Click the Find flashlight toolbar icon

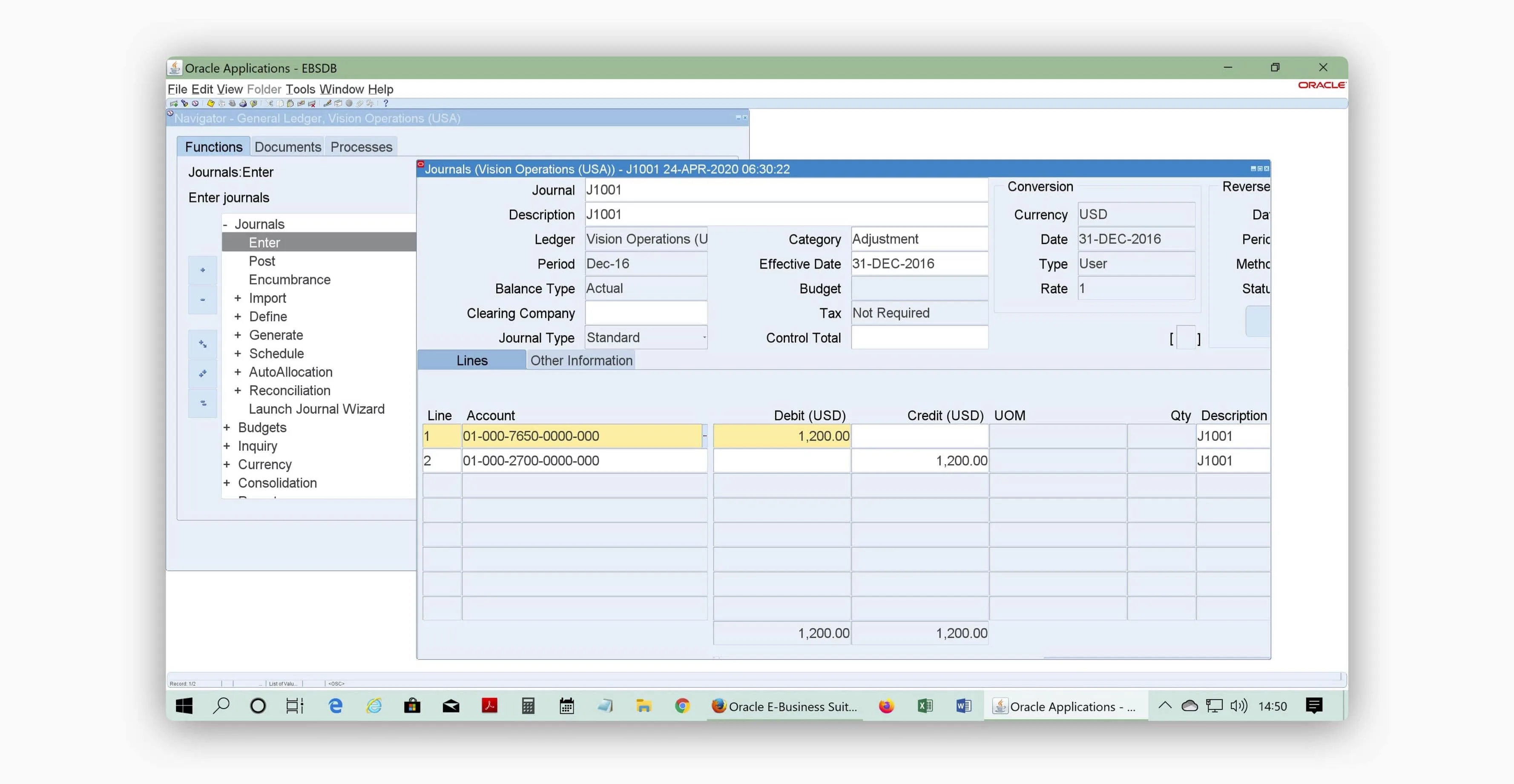tap(184, 103)
